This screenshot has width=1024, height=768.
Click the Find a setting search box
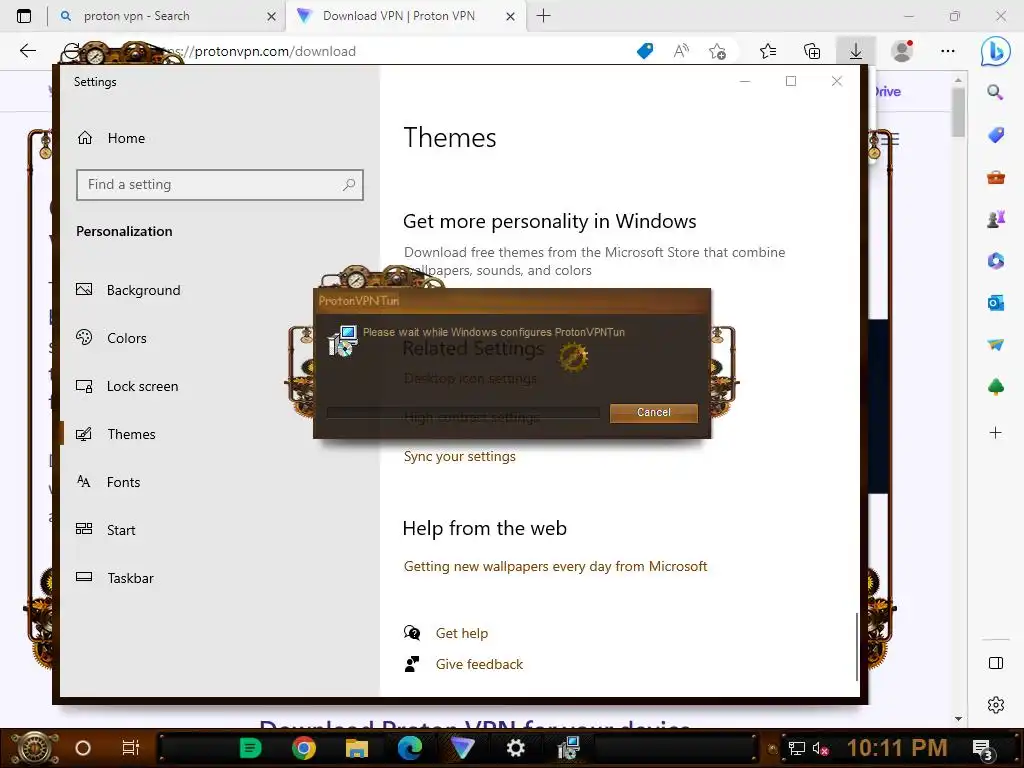219,185
